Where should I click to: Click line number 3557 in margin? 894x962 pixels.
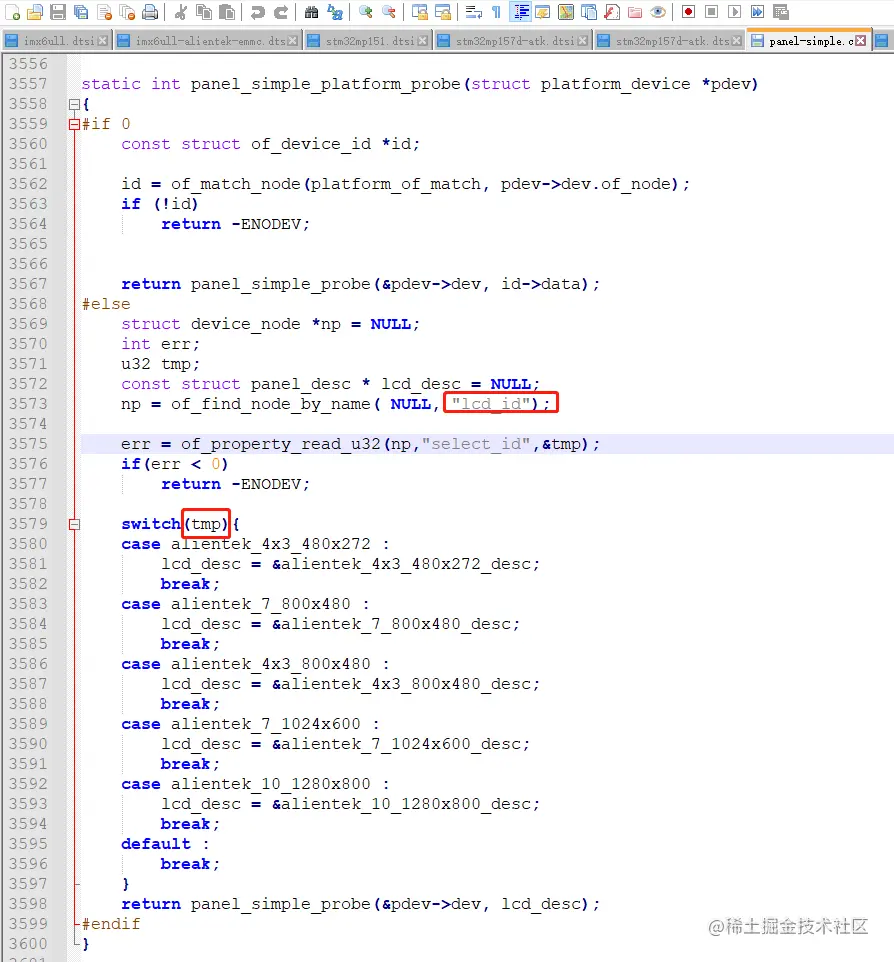tap(28, 83)
